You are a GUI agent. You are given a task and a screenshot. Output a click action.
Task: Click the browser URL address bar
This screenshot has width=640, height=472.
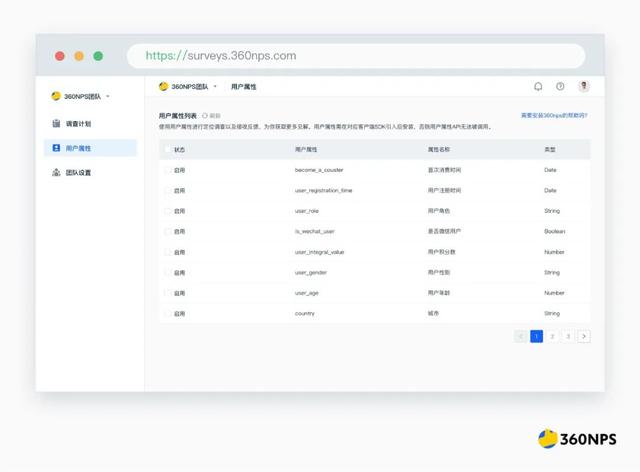[350, 56]
